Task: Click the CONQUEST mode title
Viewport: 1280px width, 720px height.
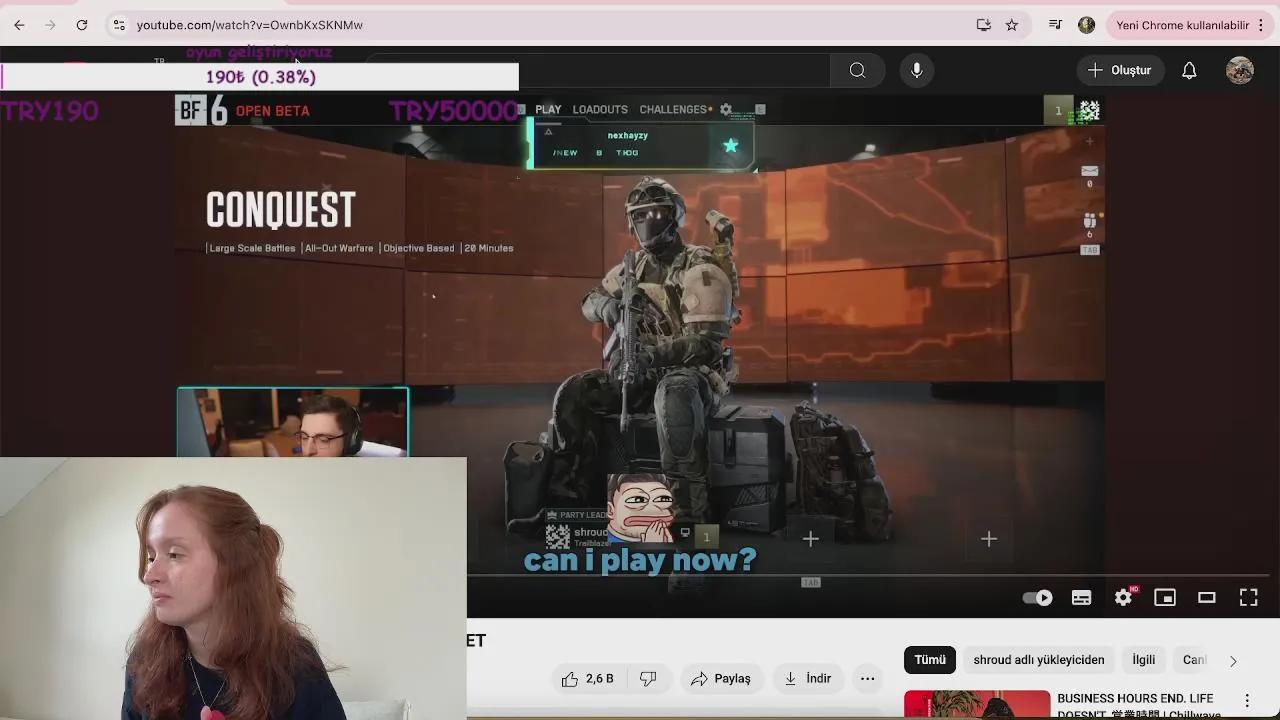Action: 281,210
